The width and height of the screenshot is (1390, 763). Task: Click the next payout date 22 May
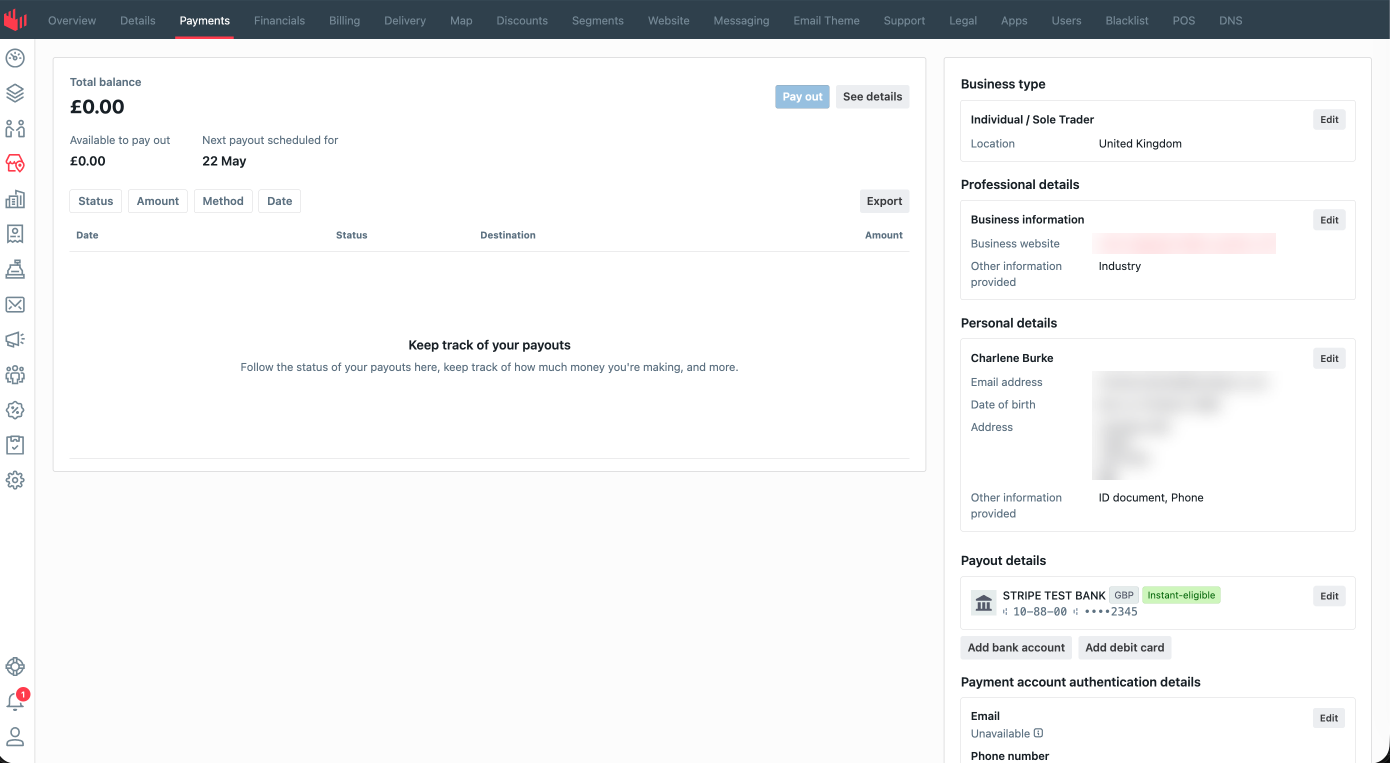224,161
